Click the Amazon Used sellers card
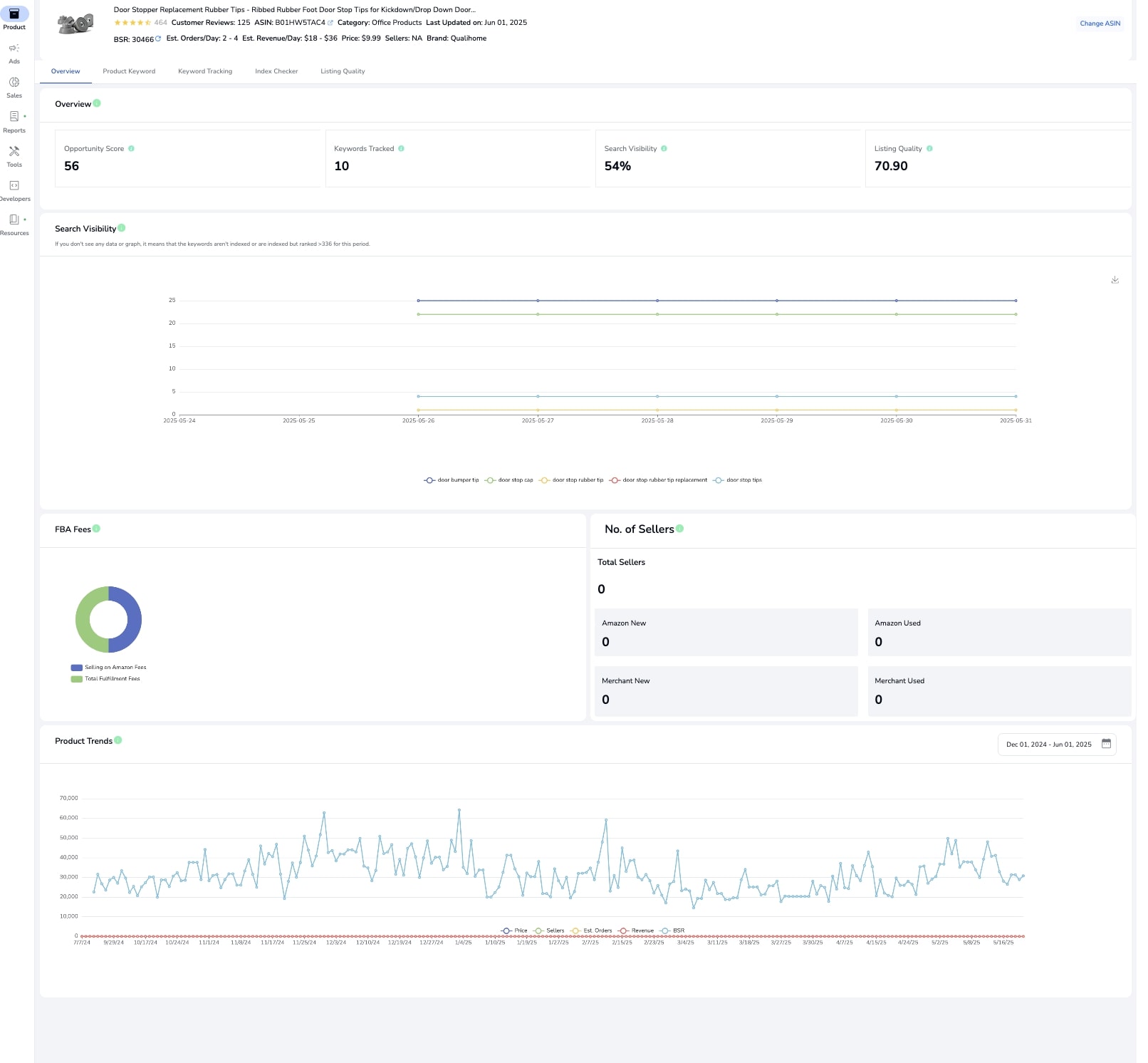This screenshot has height=1063, width=1148. [x=999, y=633]
